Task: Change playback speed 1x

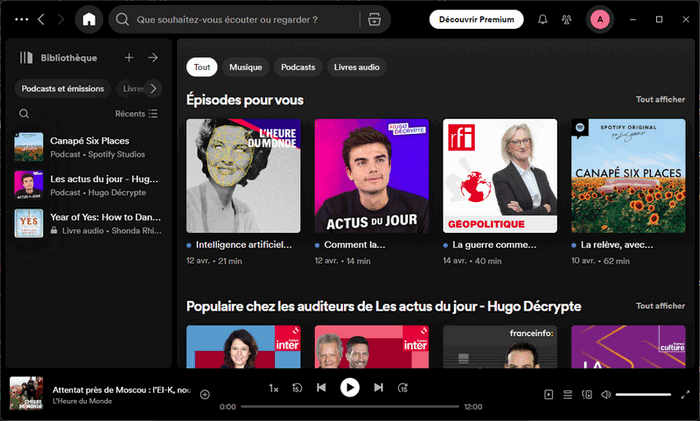Action: point(273,388)
